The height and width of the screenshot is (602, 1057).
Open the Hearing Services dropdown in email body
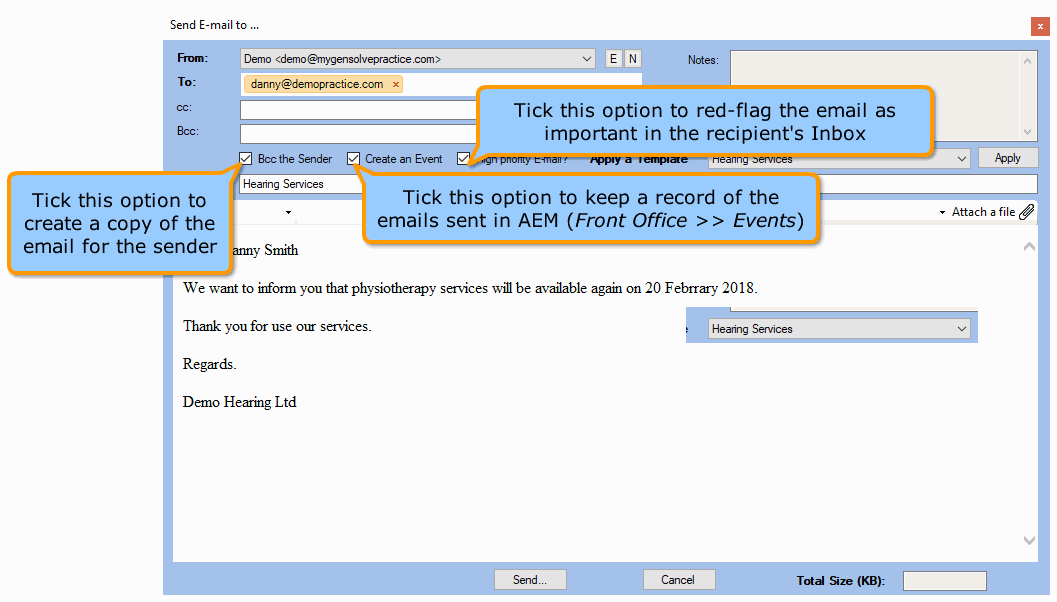tap(961, 329)
